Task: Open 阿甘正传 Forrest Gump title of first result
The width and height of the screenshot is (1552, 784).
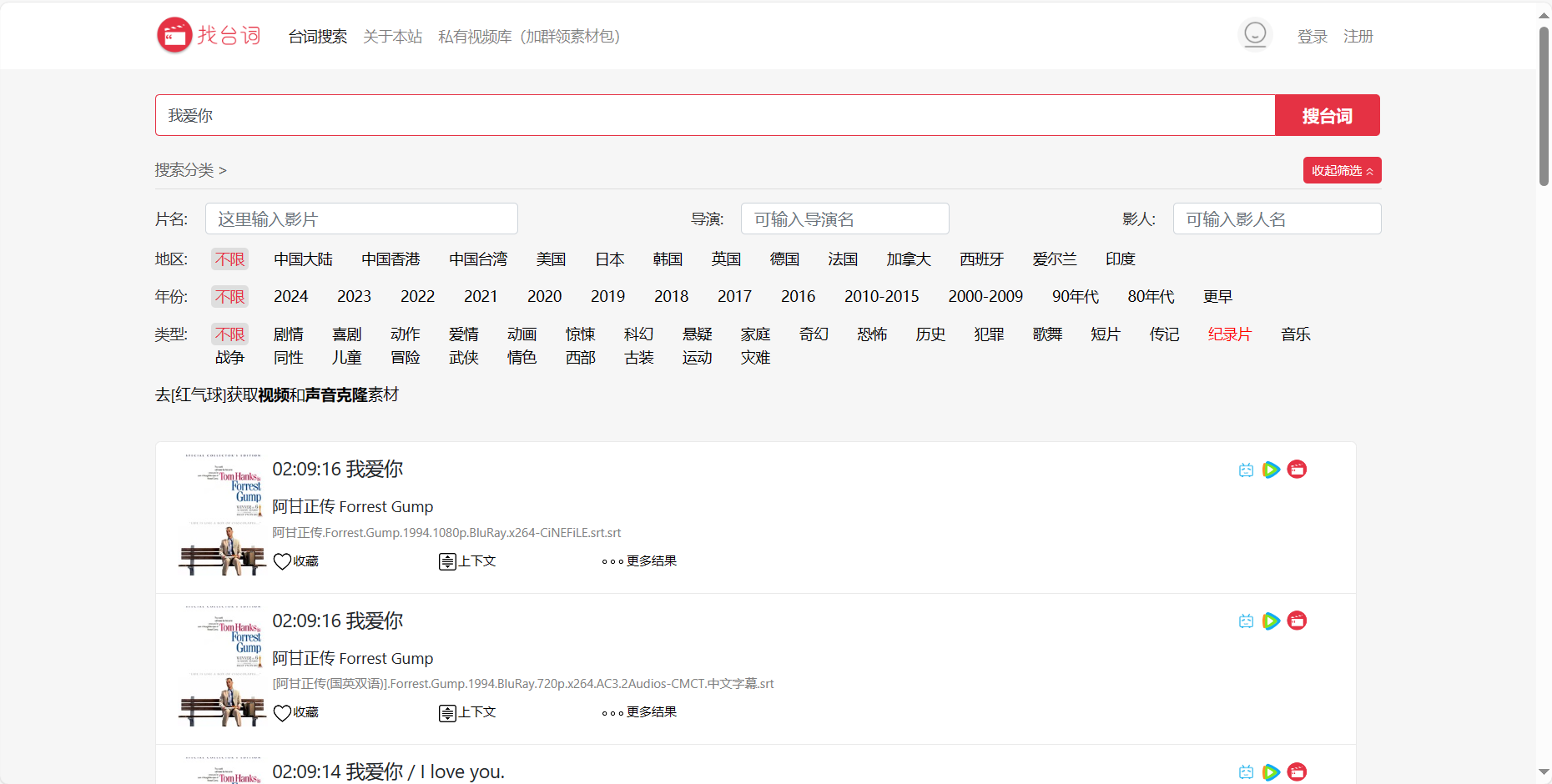Action: pyautogui.click(x=352, y=507)
